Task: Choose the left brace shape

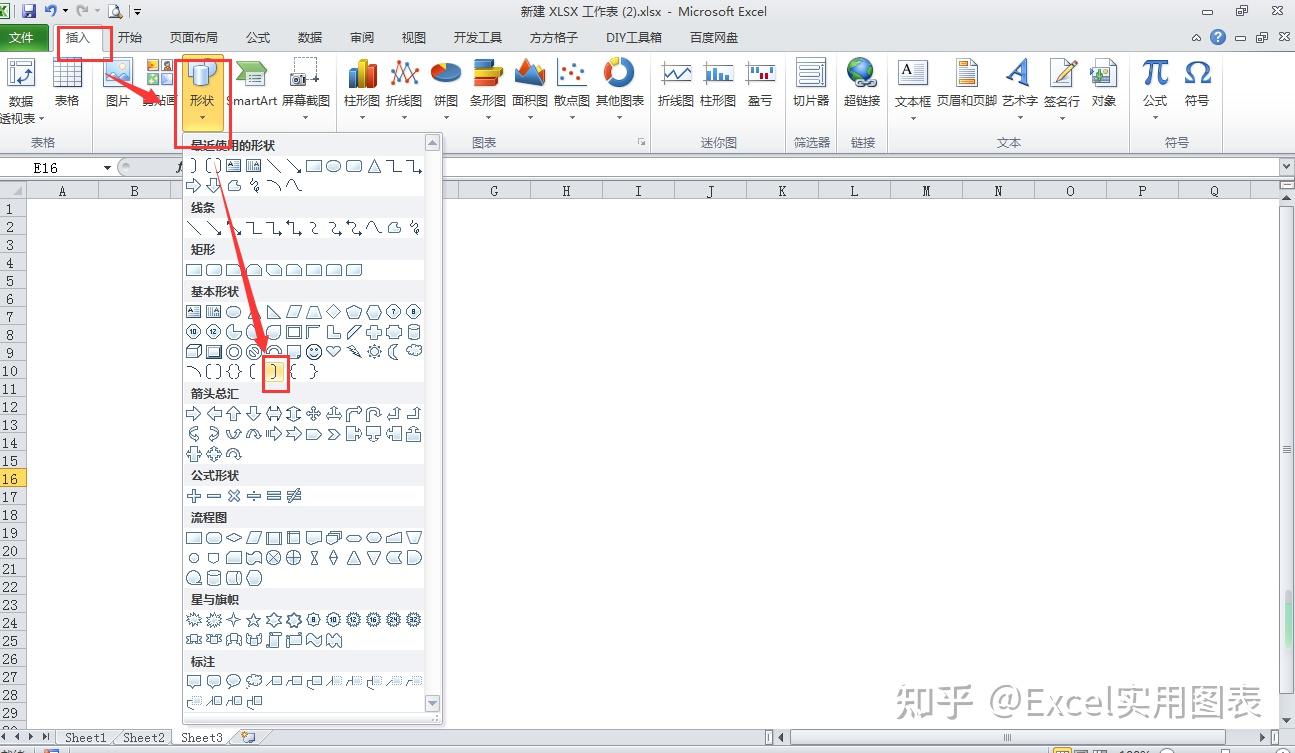Action: pyautogui.click(x=294, y=372)
